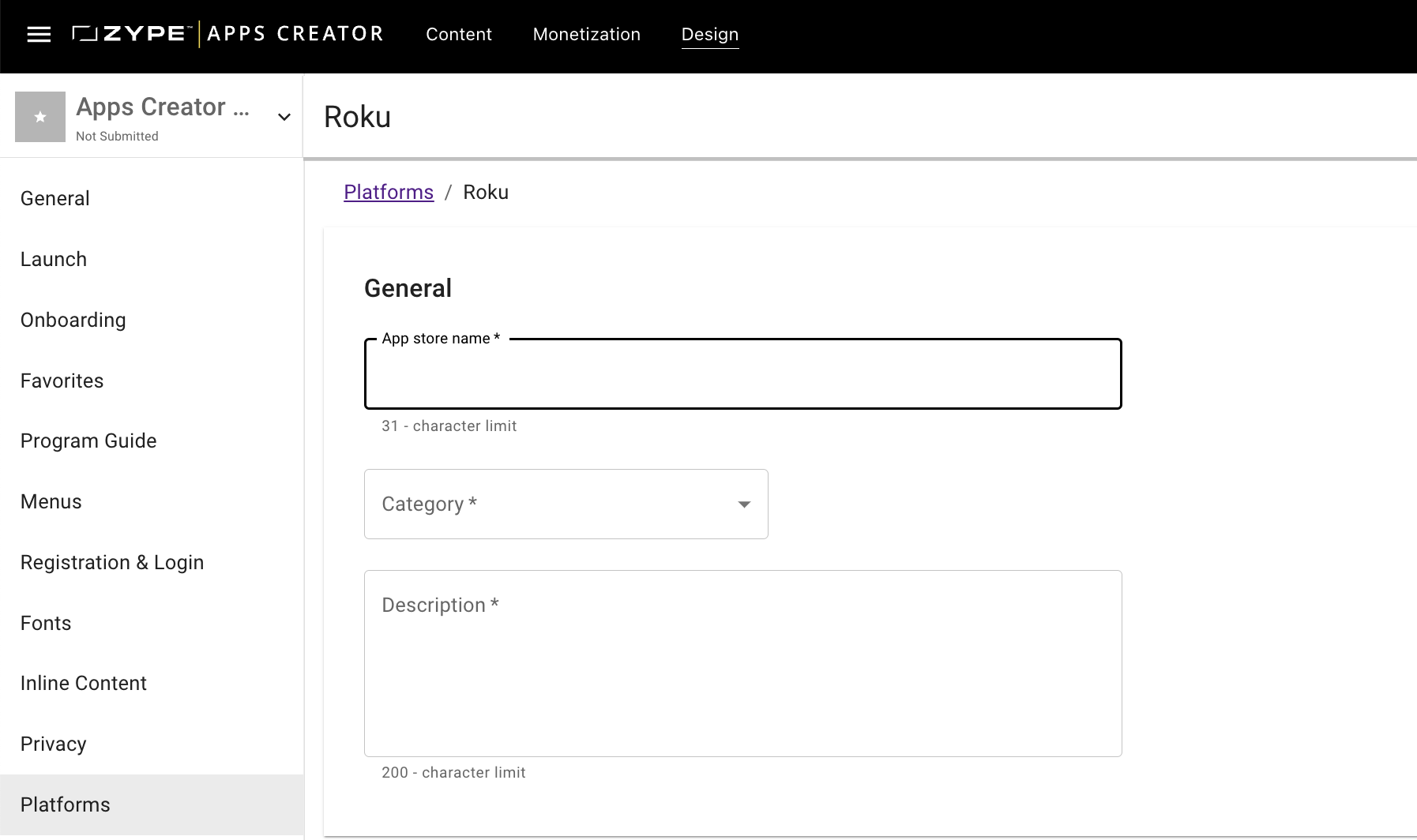Viewport: 1417px width, 840px height.
Task: Select Launch in the sidebar
Action: (x=152, y=259)
